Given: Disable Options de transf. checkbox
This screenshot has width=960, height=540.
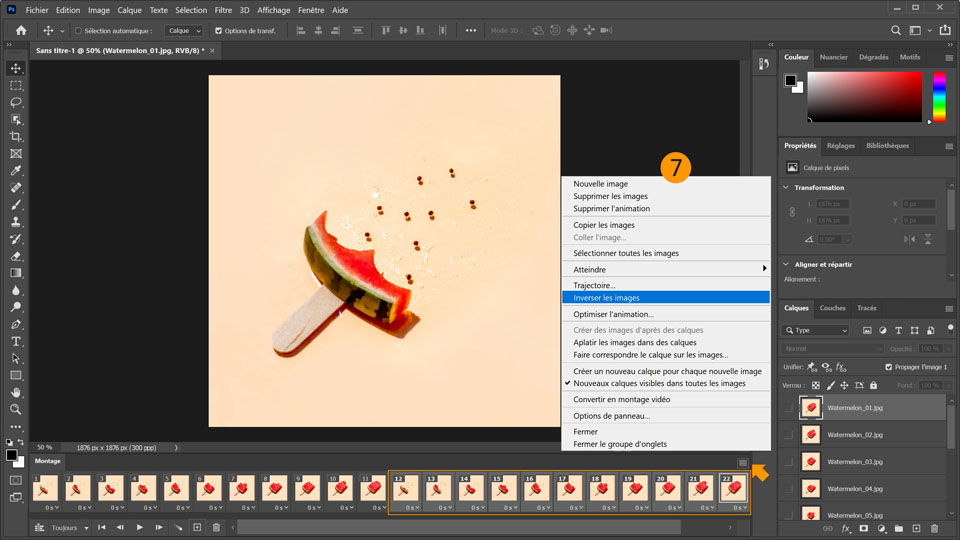Looking at the screenshot, I should 219,31.
